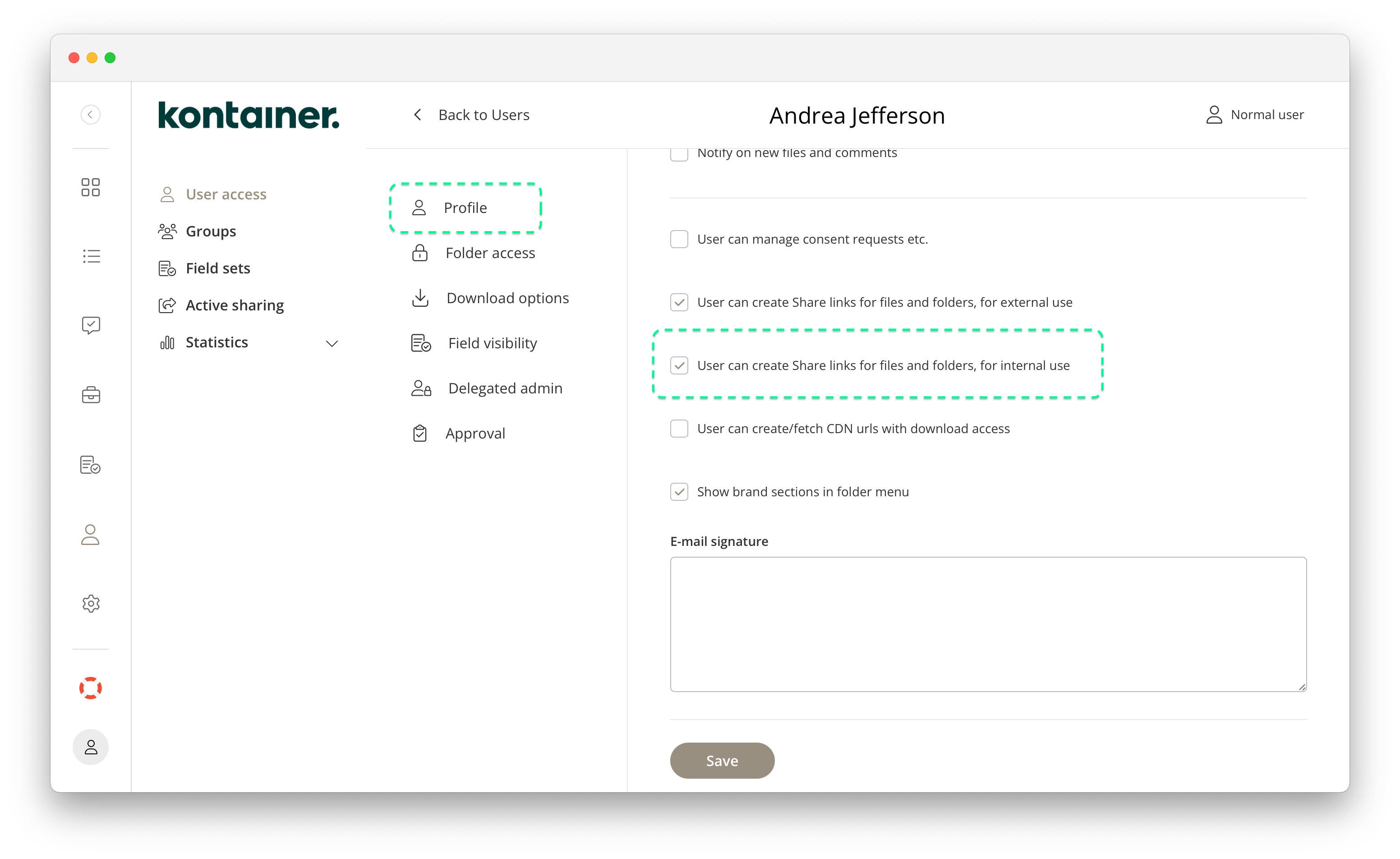Viewport: 1400px width, 859px height.
Task: Click the Save button
Action: [722, 760]
